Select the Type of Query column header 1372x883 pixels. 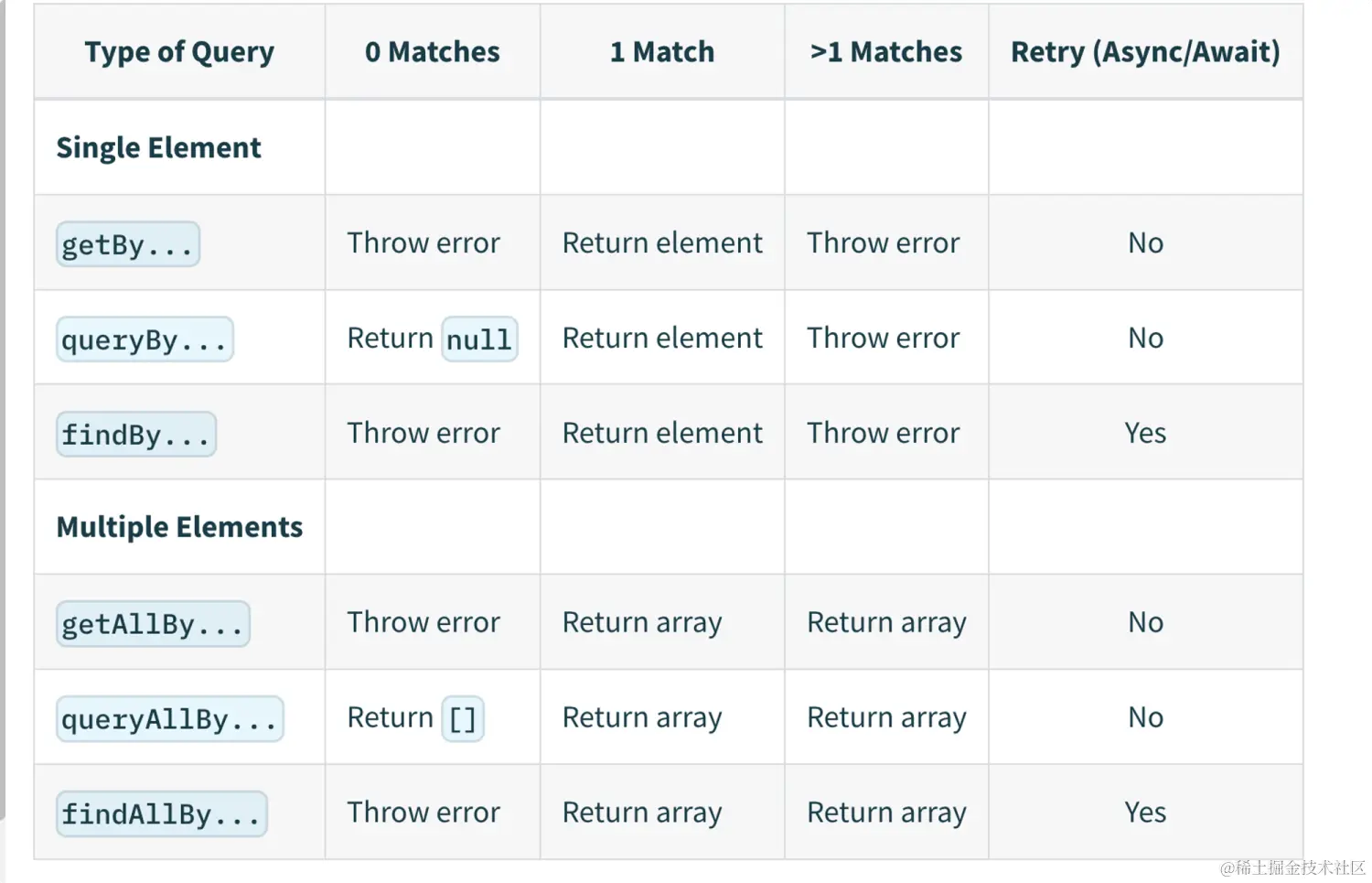(x=179, y=52)
